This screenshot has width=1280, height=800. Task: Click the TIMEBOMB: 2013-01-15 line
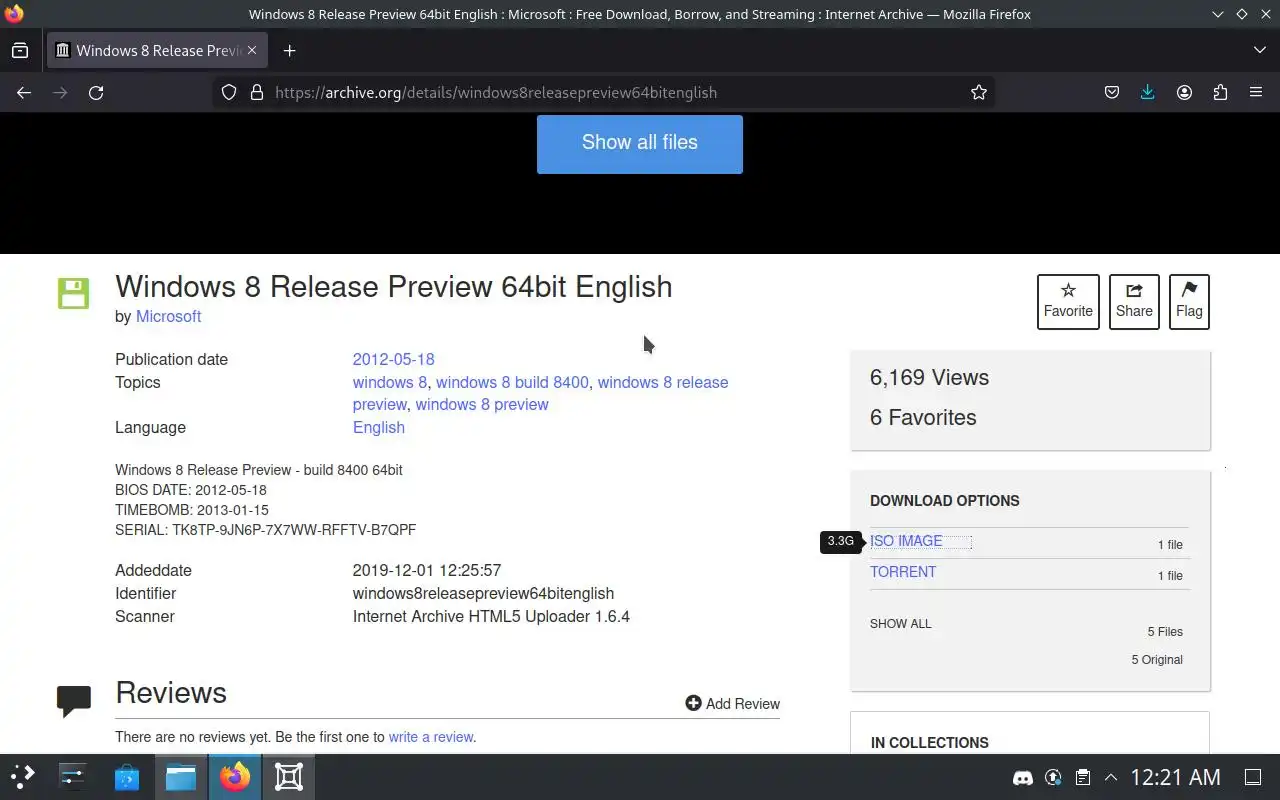pos(192,510)
